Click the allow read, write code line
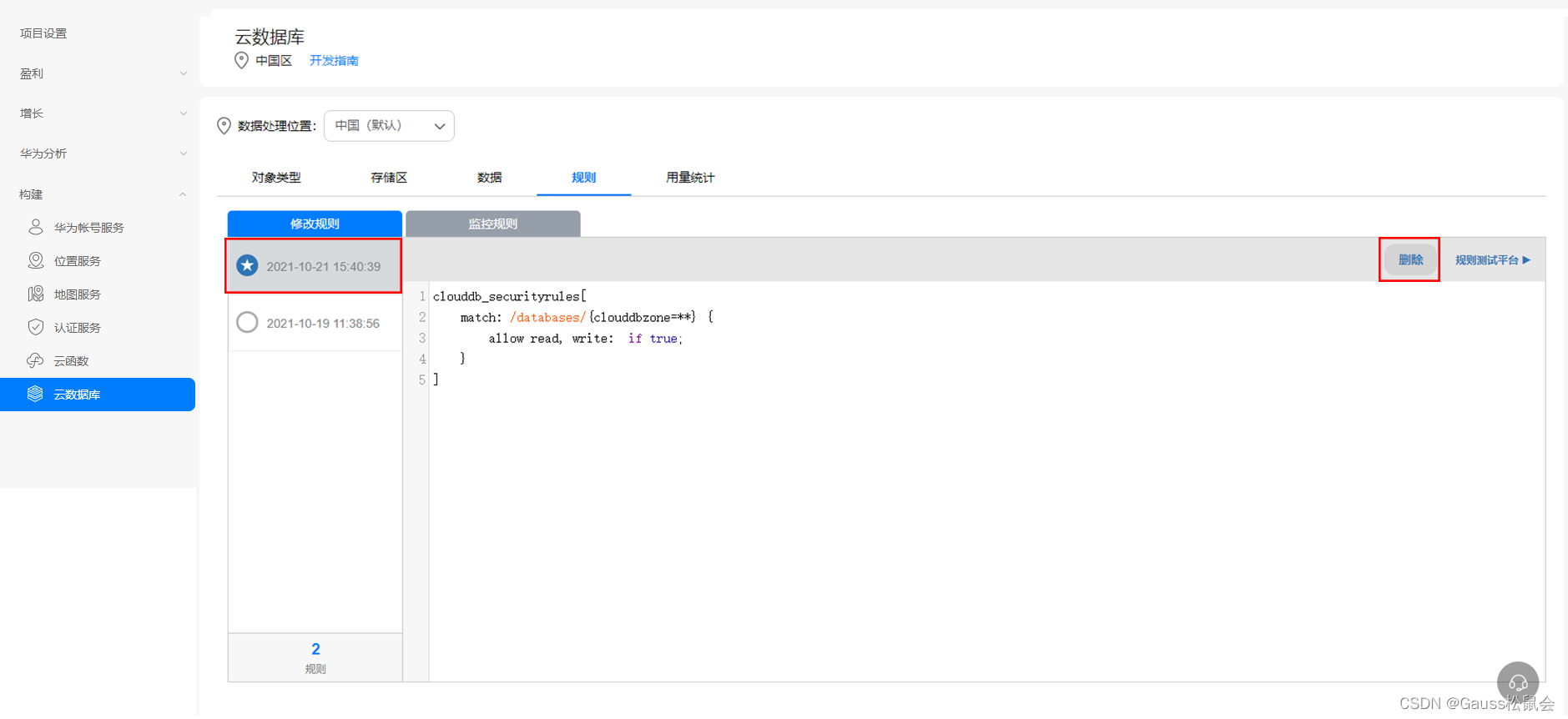The width and height of the screenshot is (1568, 719). pos(586,338)
